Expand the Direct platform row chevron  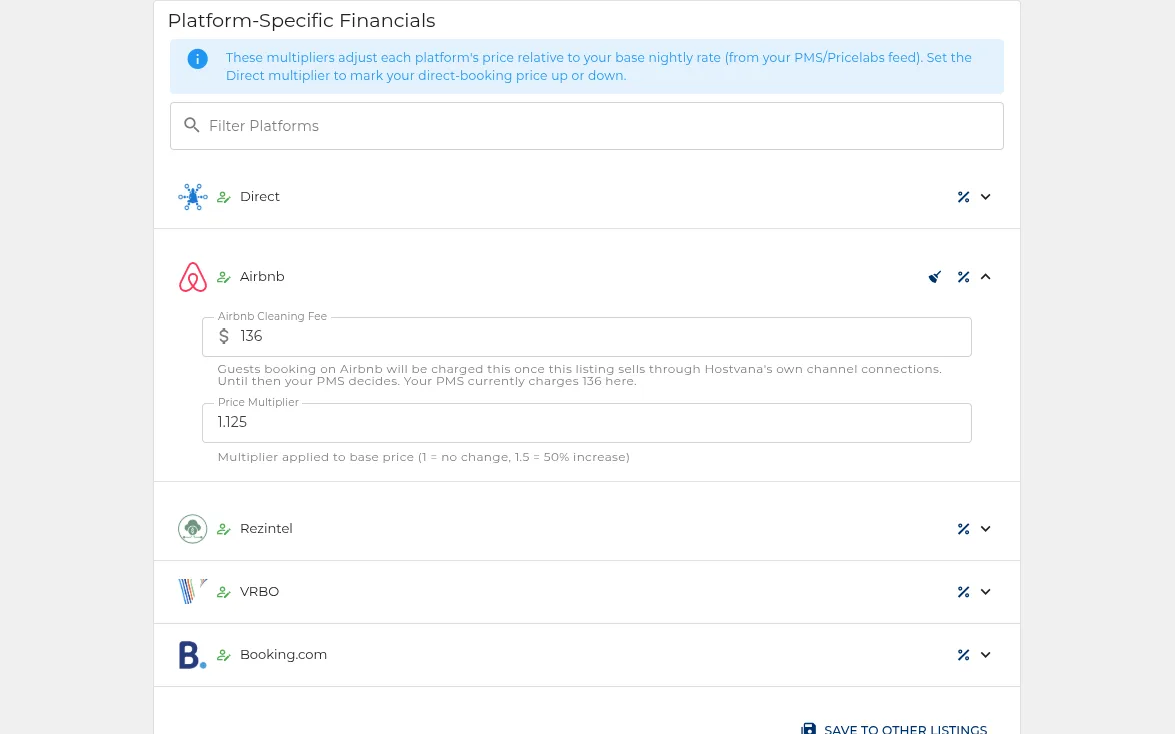(x=985, y=197)
